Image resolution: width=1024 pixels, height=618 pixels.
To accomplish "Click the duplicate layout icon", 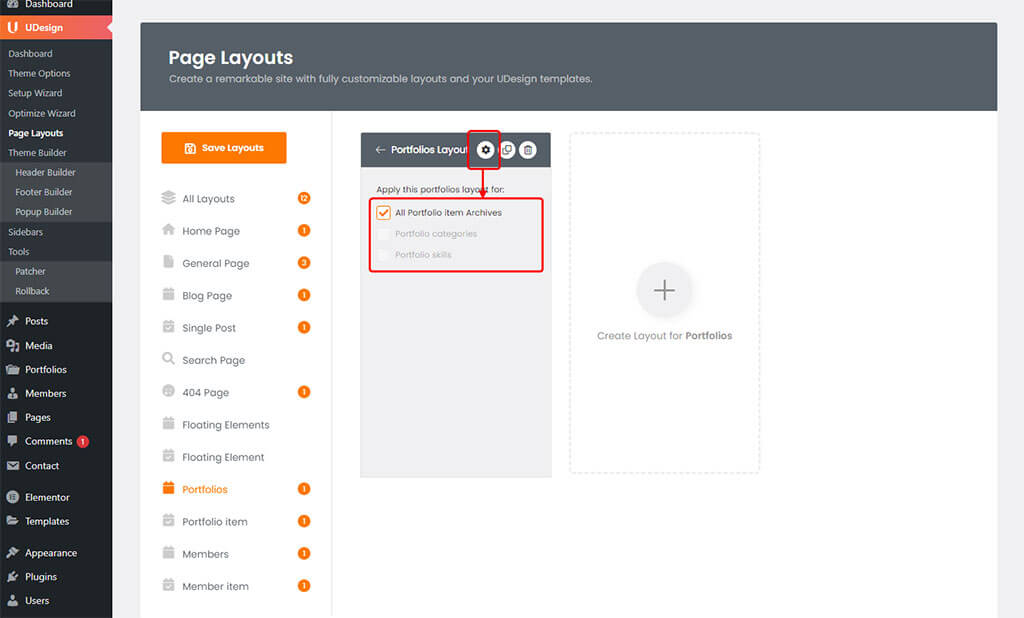I will click(507, 150).
